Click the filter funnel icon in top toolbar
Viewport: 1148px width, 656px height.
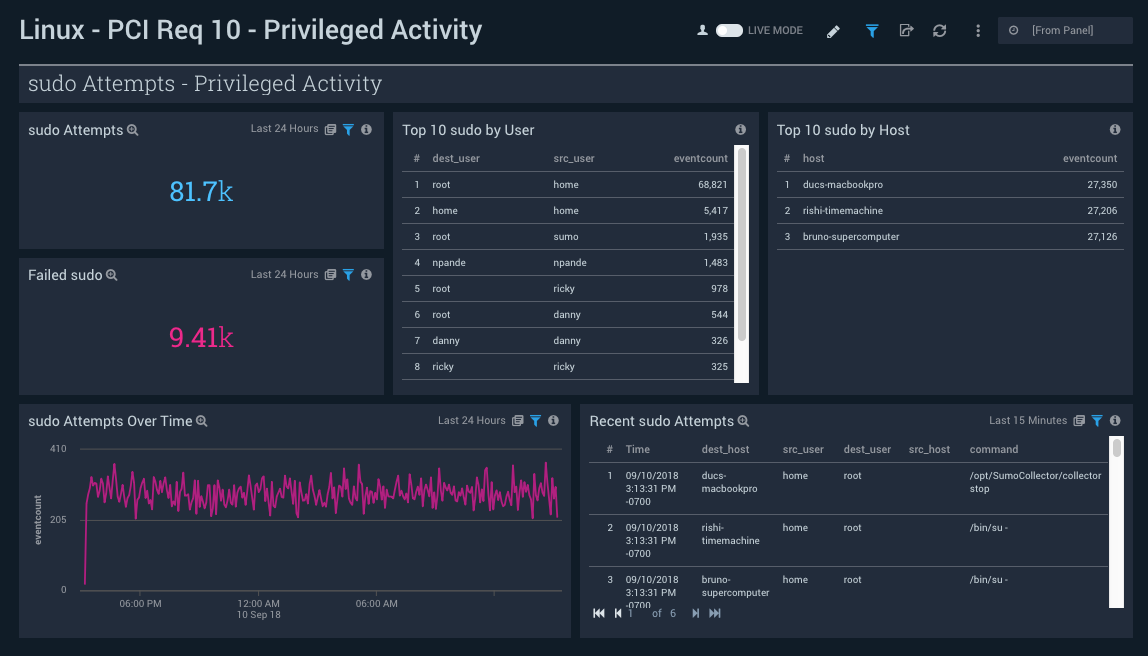(x=871, y=30)
